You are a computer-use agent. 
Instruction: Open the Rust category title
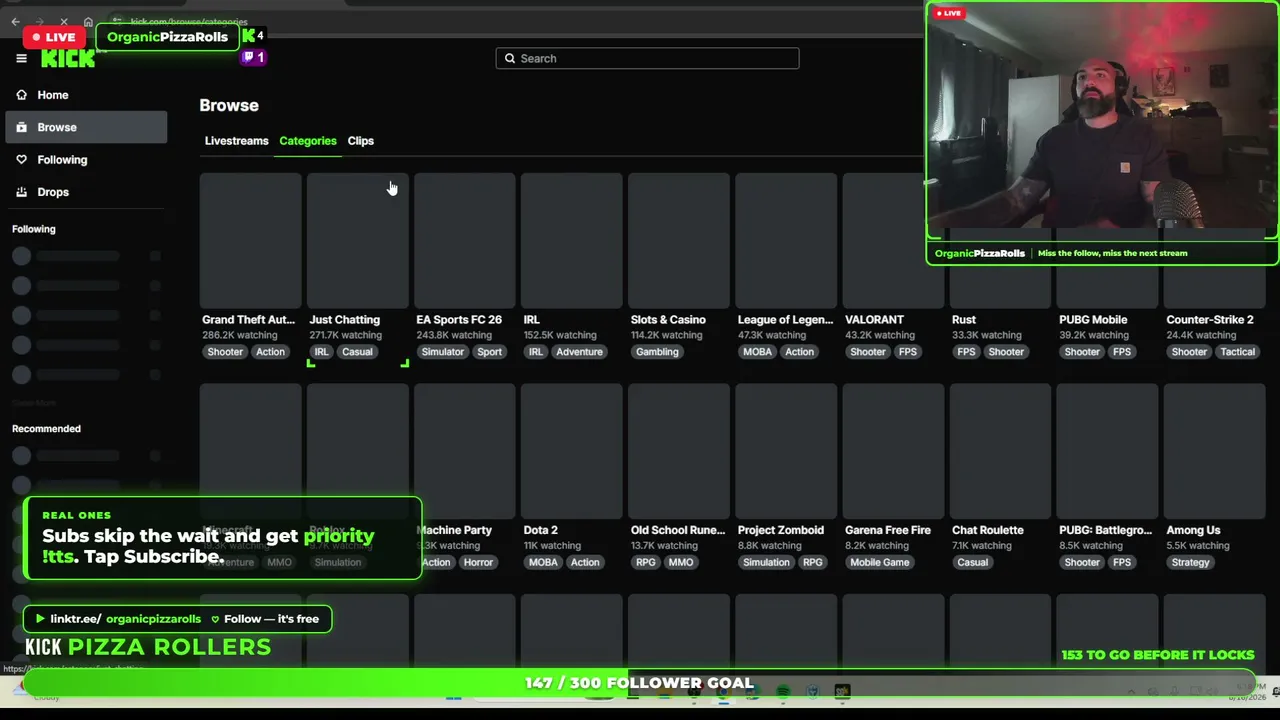click(x=964, y=320)
